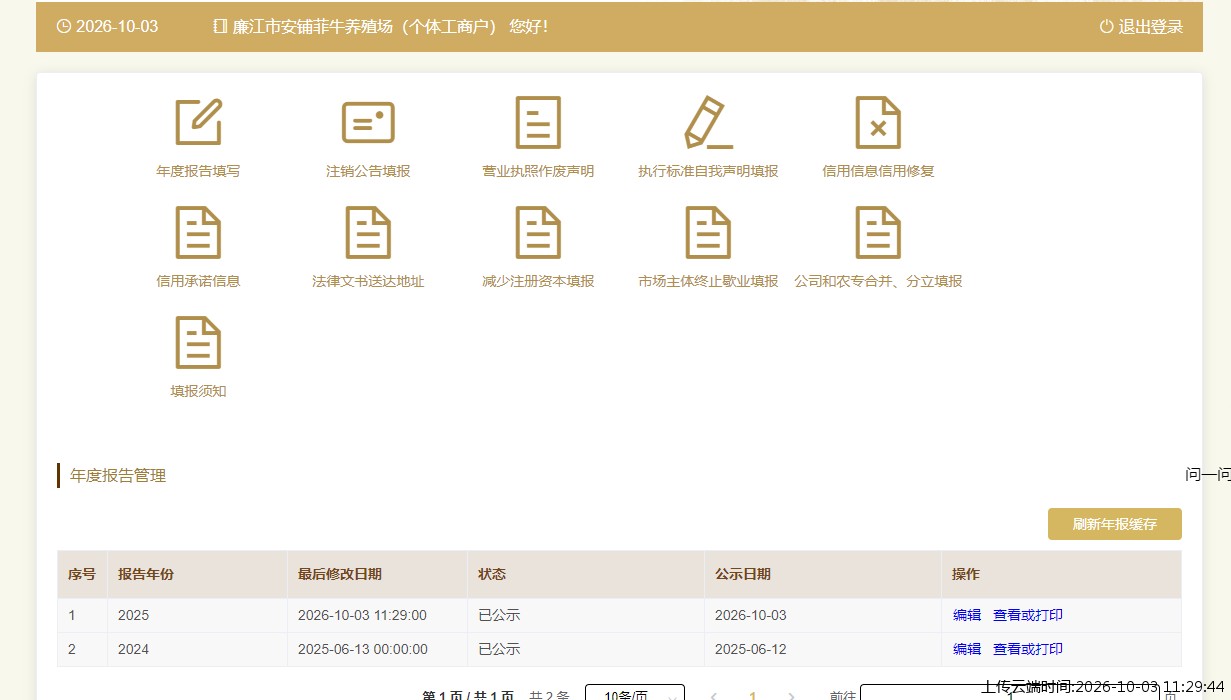Click the 最后修改日期 column header
The image size is (1231, 700).
[340, 574]
